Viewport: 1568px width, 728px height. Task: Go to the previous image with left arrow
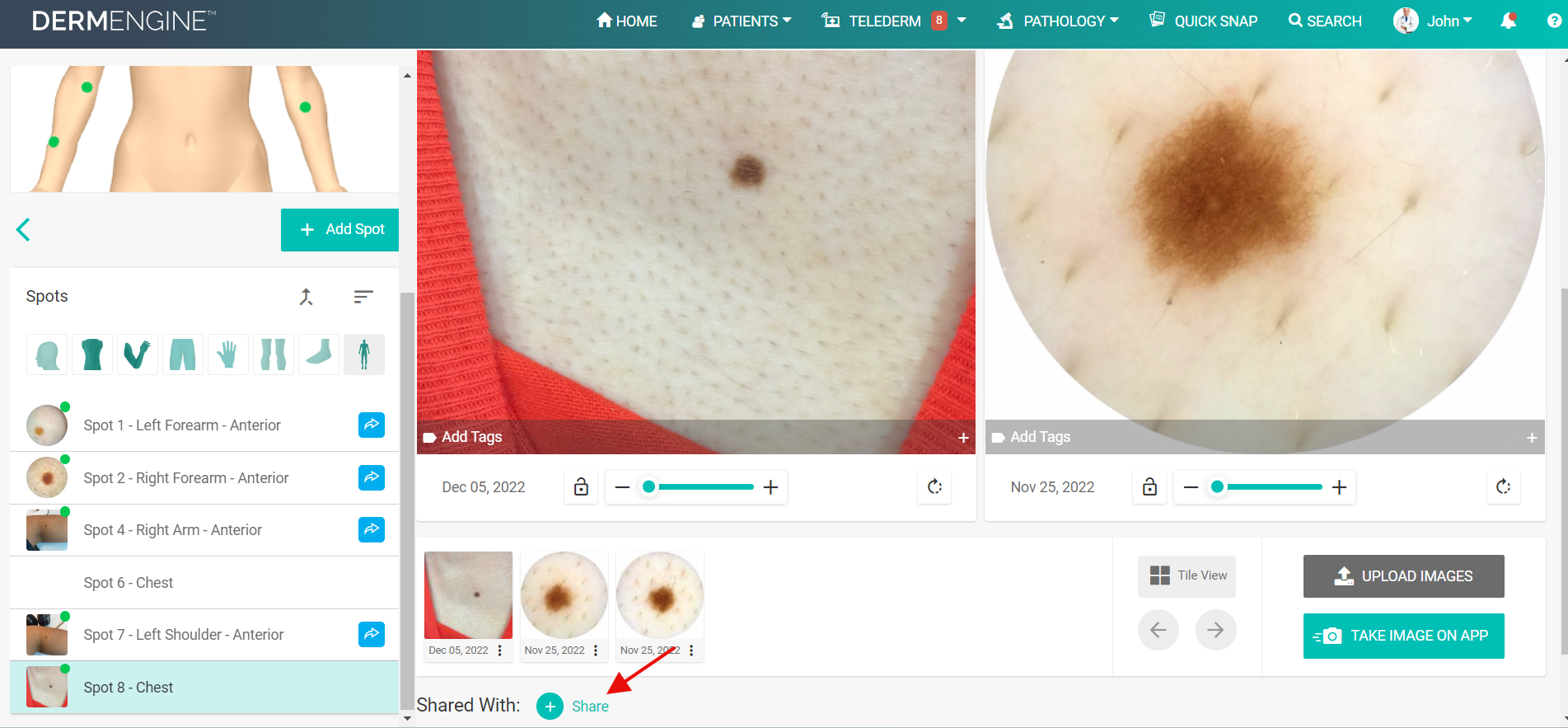1158,630
